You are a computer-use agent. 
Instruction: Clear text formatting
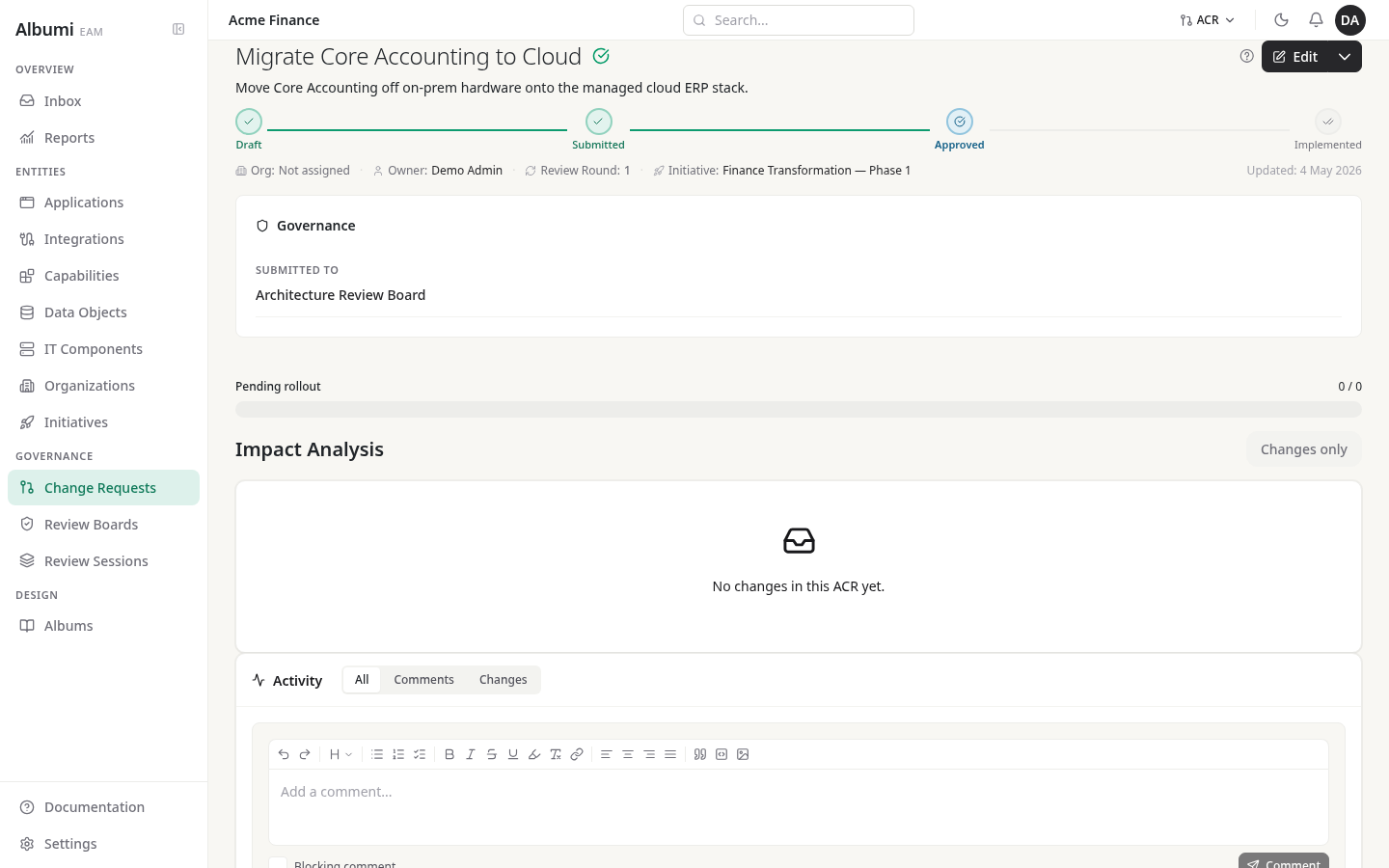click(x=556, y=754)
